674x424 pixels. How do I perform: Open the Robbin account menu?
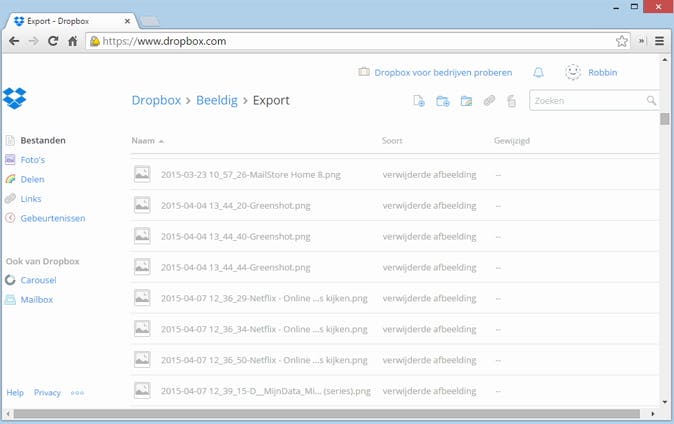click(x=590, y=73)
